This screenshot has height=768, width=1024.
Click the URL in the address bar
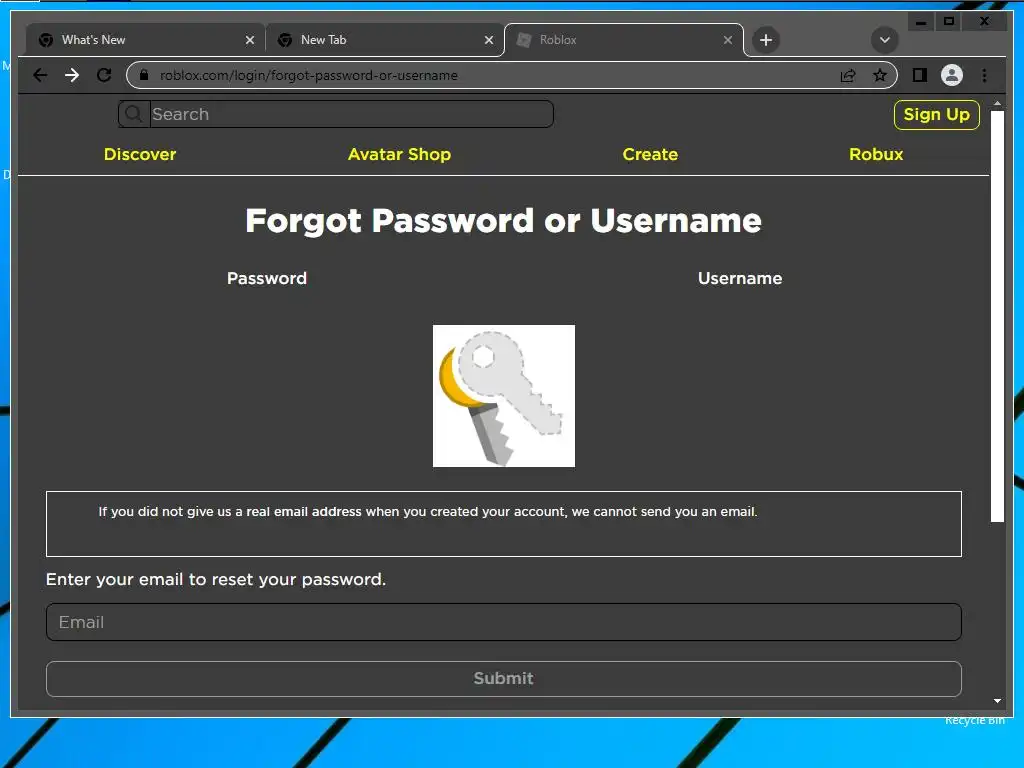click(x=309, y=75)
